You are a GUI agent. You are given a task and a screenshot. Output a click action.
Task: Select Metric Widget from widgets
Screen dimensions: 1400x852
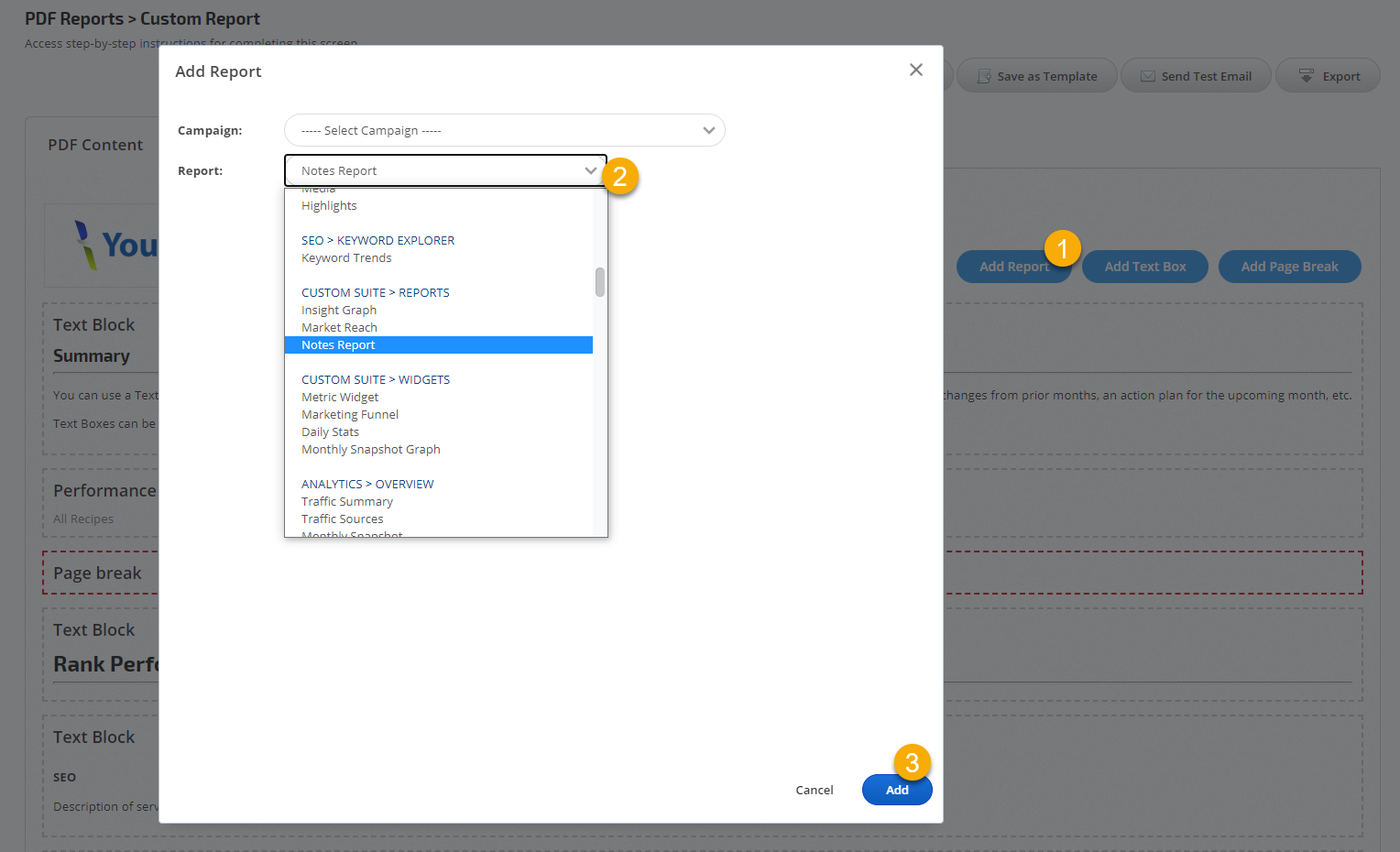pyautogui.click(x=340, y=398)
